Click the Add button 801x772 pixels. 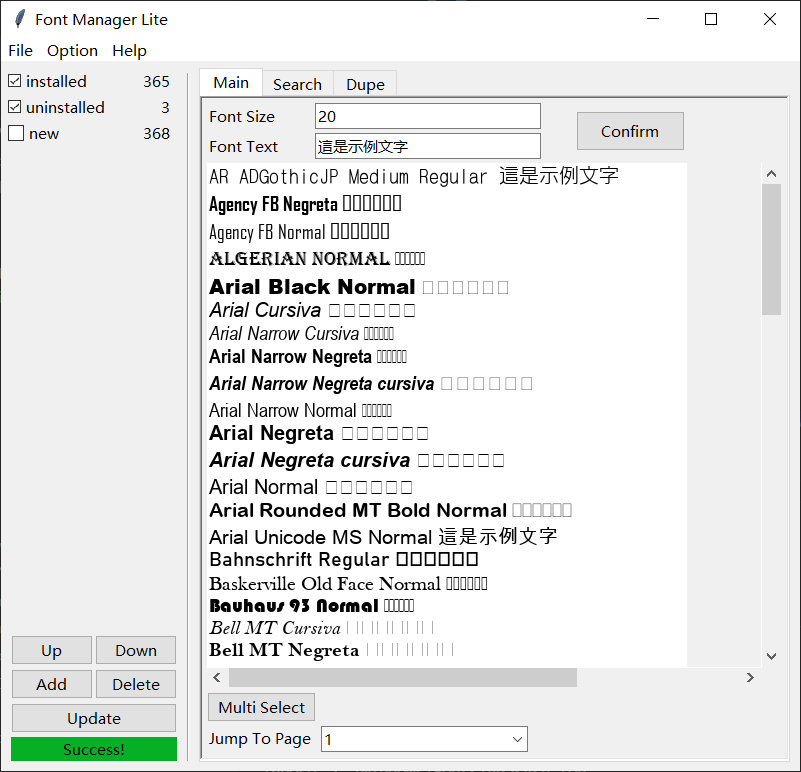[x=52, y=684]
